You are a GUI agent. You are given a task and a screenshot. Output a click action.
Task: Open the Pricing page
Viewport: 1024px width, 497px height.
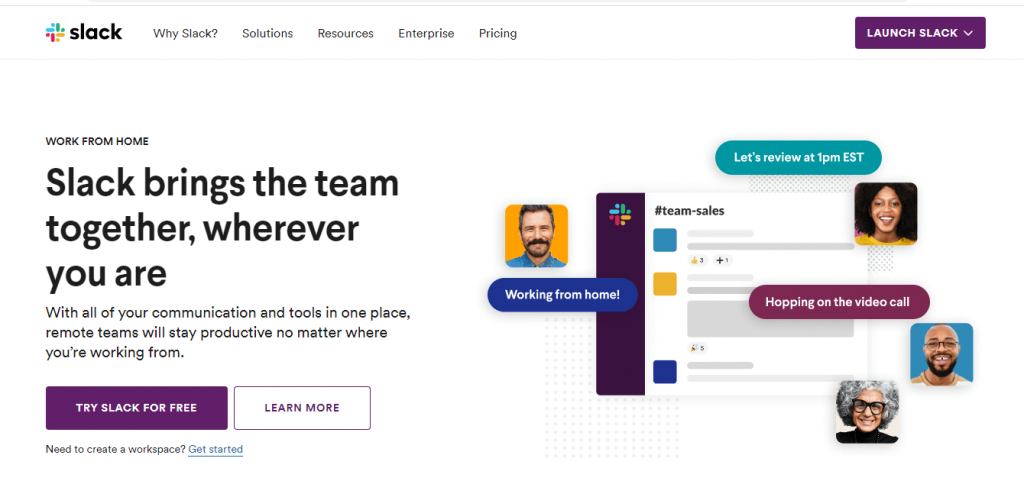click(498, 33)
